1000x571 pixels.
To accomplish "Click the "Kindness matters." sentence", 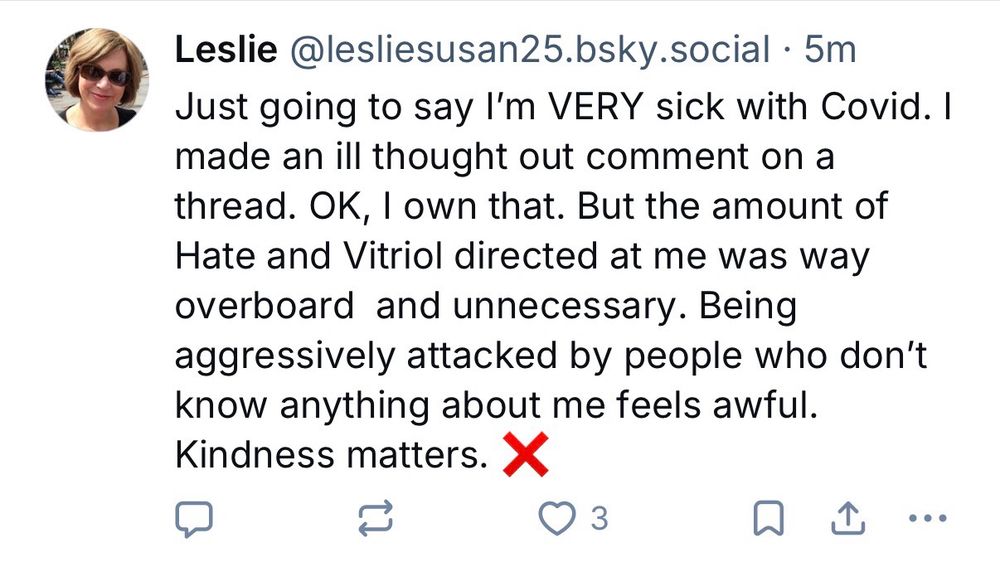I will (x=329, y=456).
